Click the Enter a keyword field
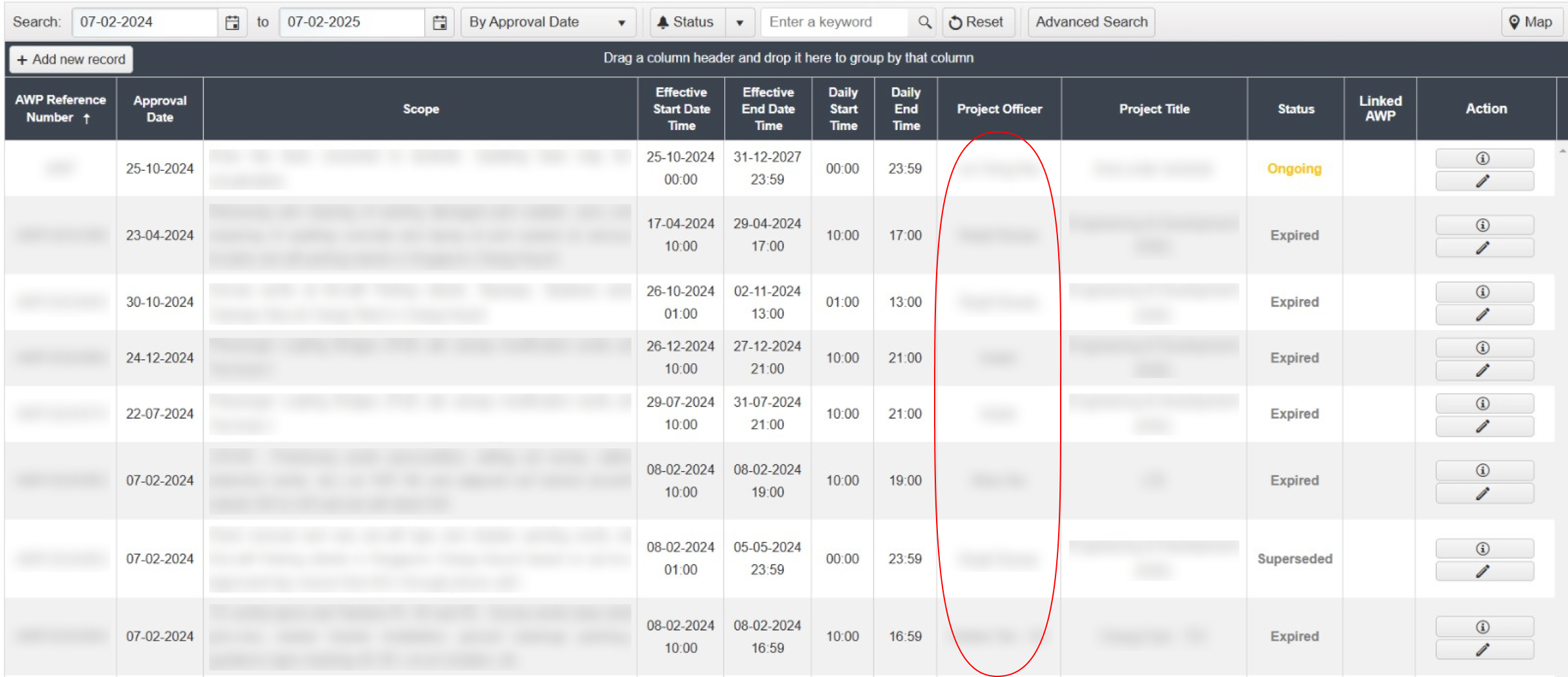Screen dimensions: 1568x677 click(834, 23)
